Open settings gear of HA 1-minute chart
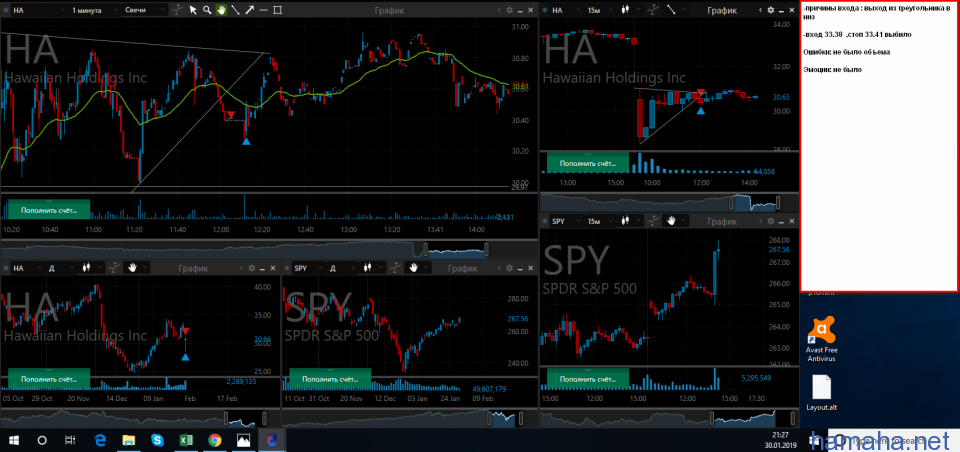This screenshot has height=452, width=960. [x=509, y=10]
